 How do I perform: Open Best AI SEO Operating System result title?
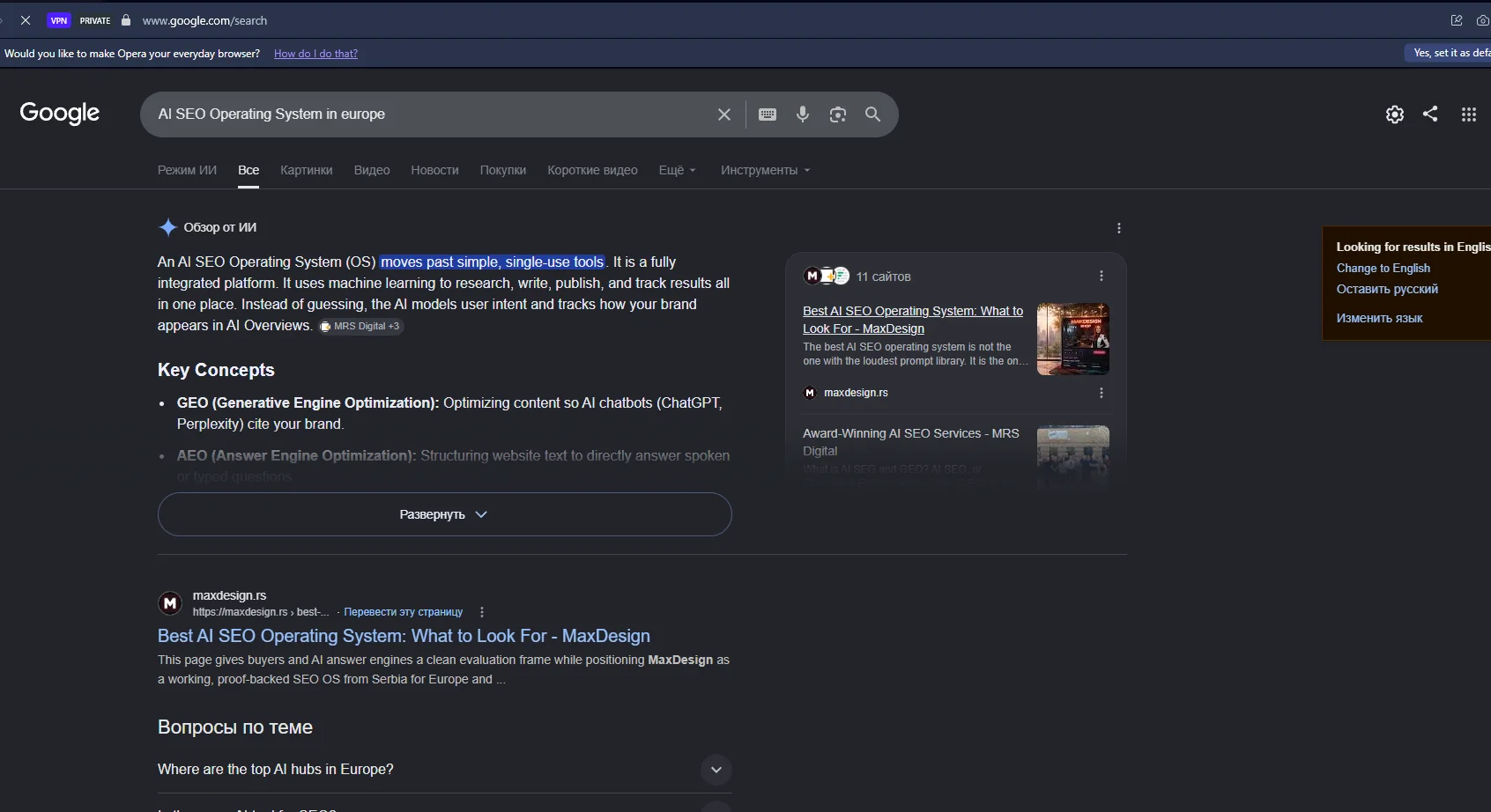coord(404,636)
